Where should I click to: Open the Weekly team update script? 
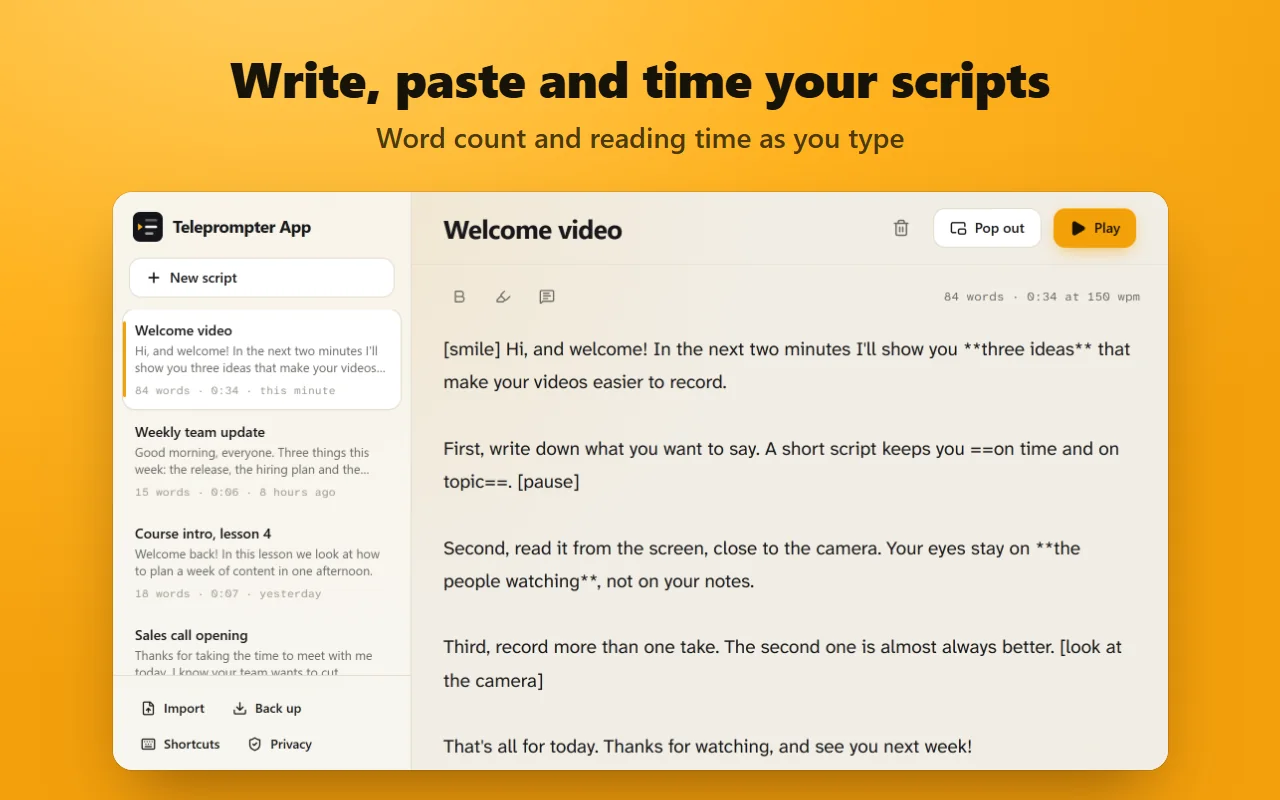point(262,461)
